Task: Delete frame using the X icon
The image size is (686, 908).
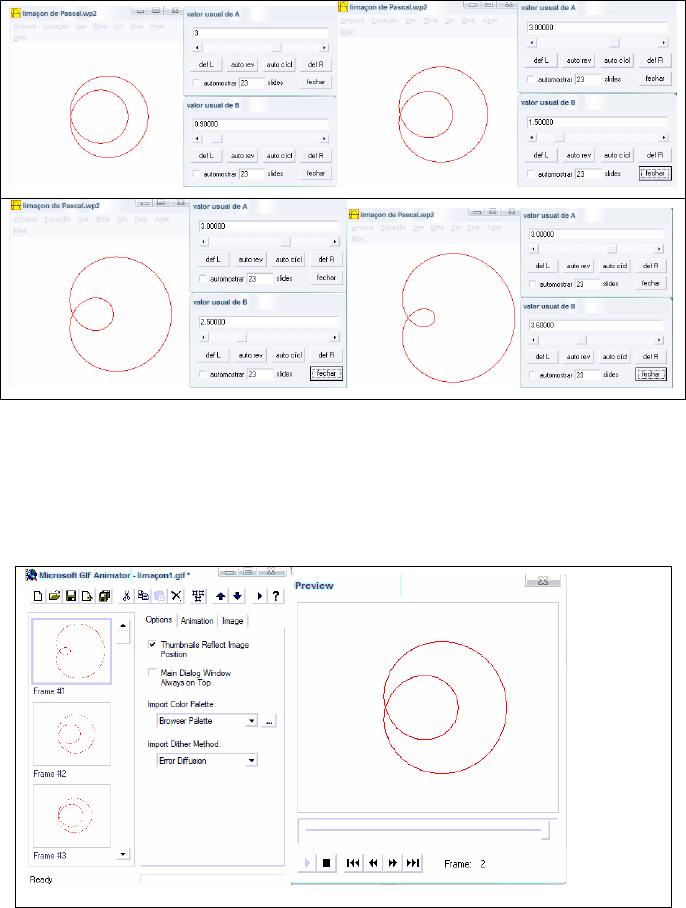Action: click(176, 596)
